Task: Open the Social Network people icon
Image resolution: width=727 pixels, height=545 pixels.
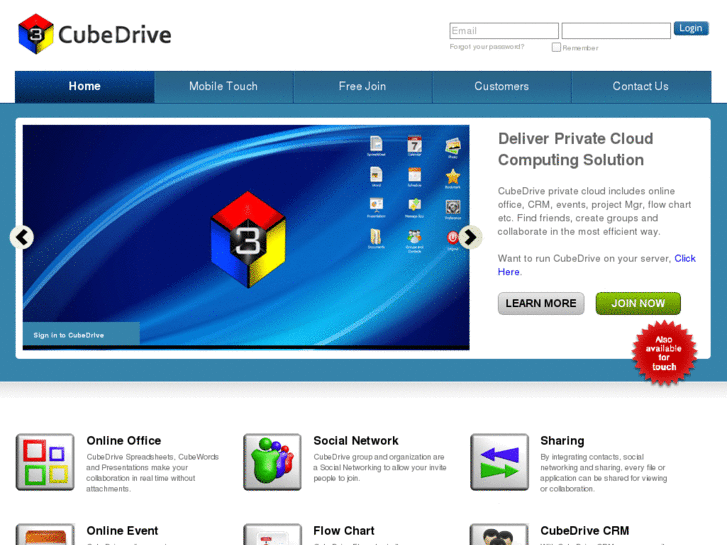Action: coord(272,462)
